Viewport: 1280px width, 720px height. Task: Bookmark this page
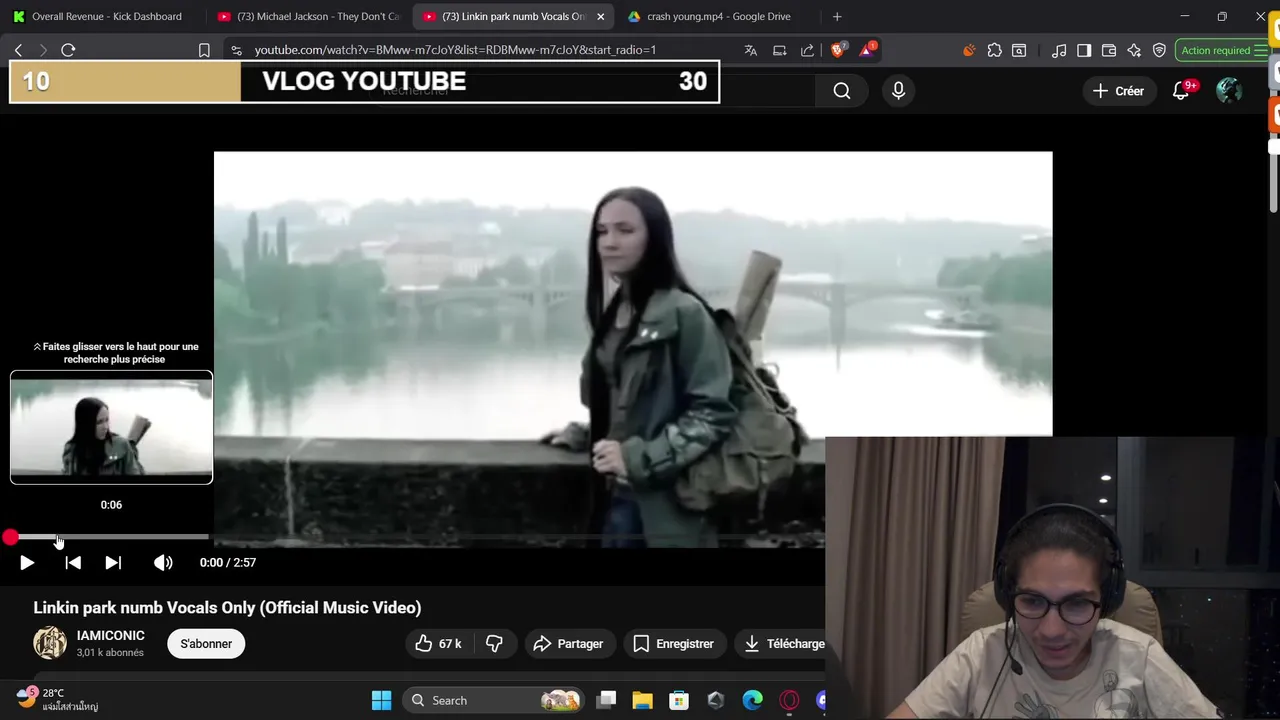(x=204, y=50)
